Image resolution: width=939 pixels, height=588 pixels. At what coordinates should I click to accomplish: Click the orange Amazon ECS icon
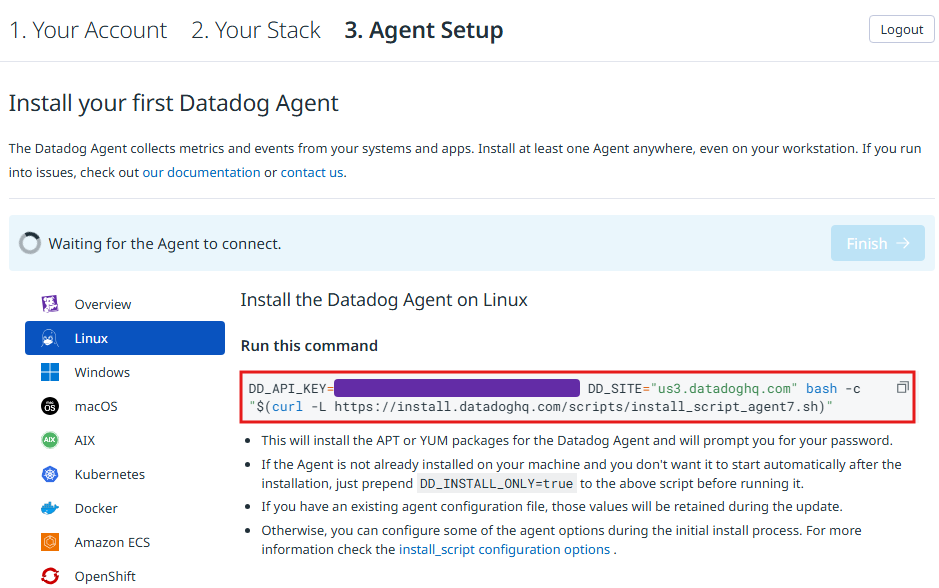(50, 542)
